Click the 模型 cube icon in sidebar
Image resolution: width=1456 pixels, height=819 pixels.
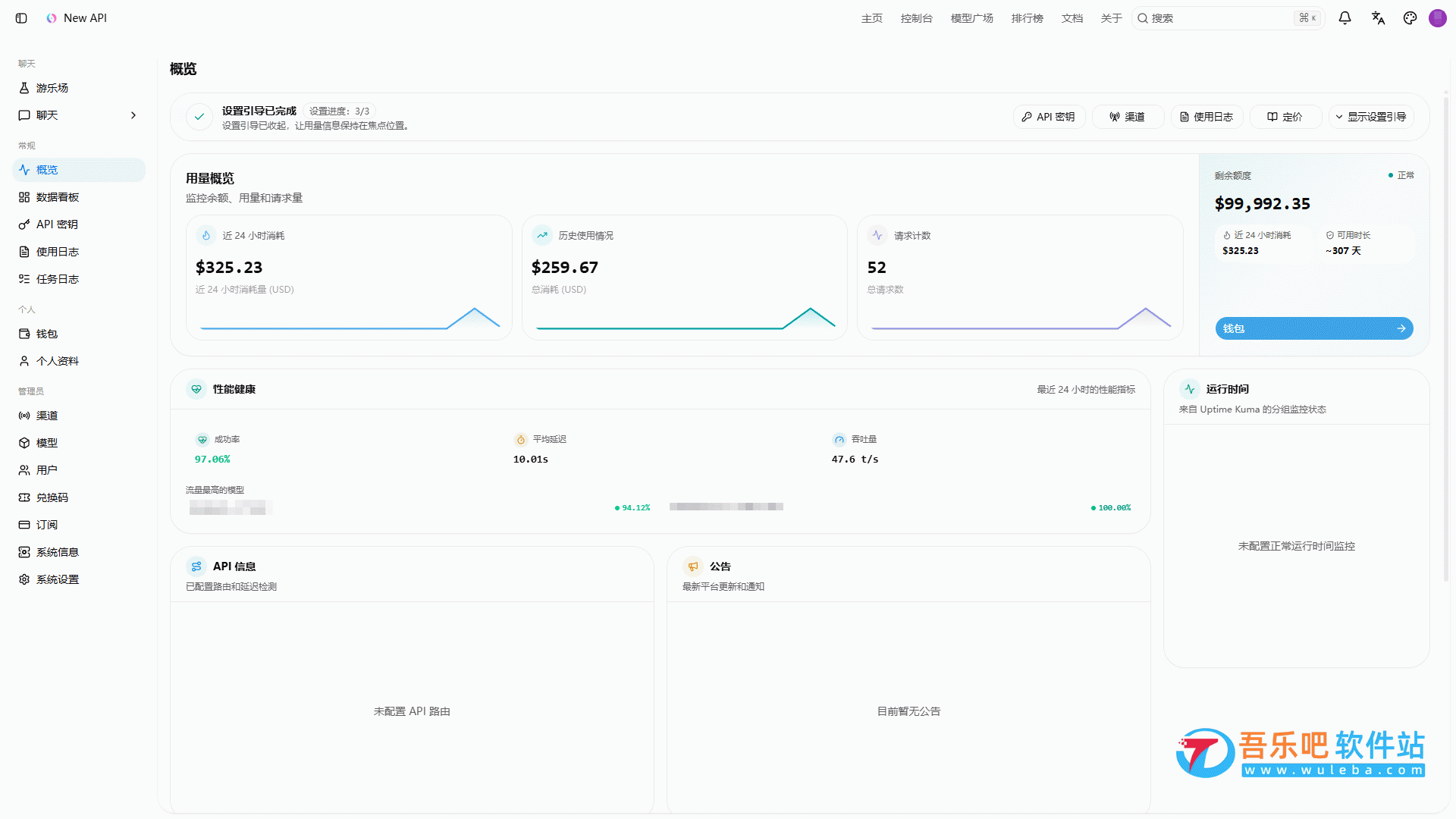[24, 443]
